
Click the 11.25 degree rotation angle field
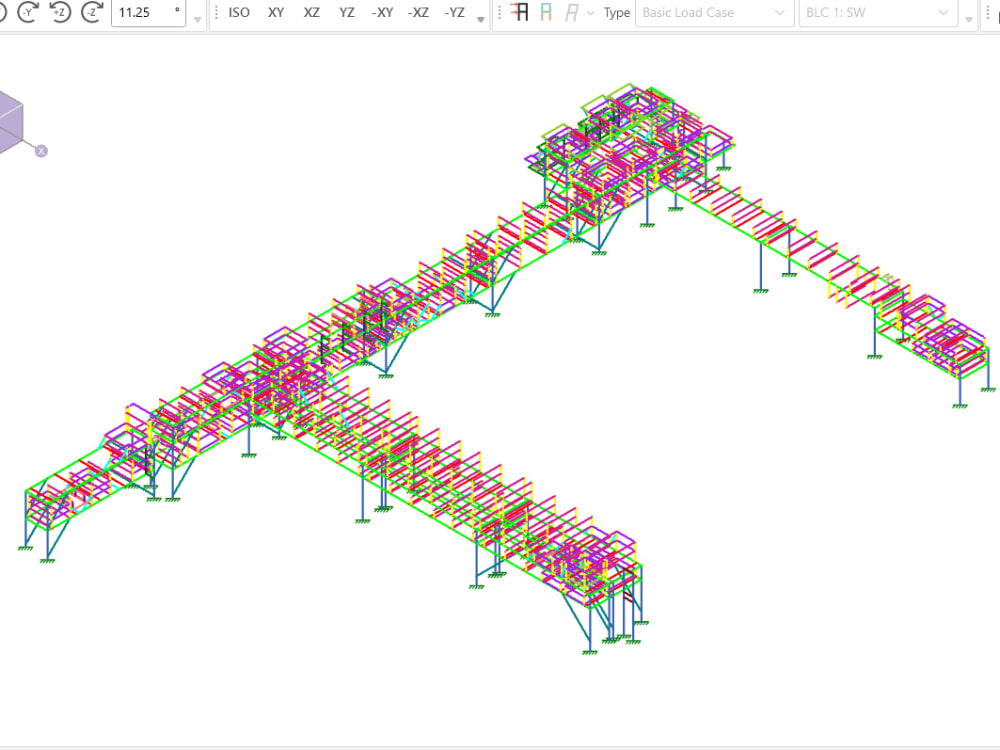pyautogui.click(x=147, y=13)
